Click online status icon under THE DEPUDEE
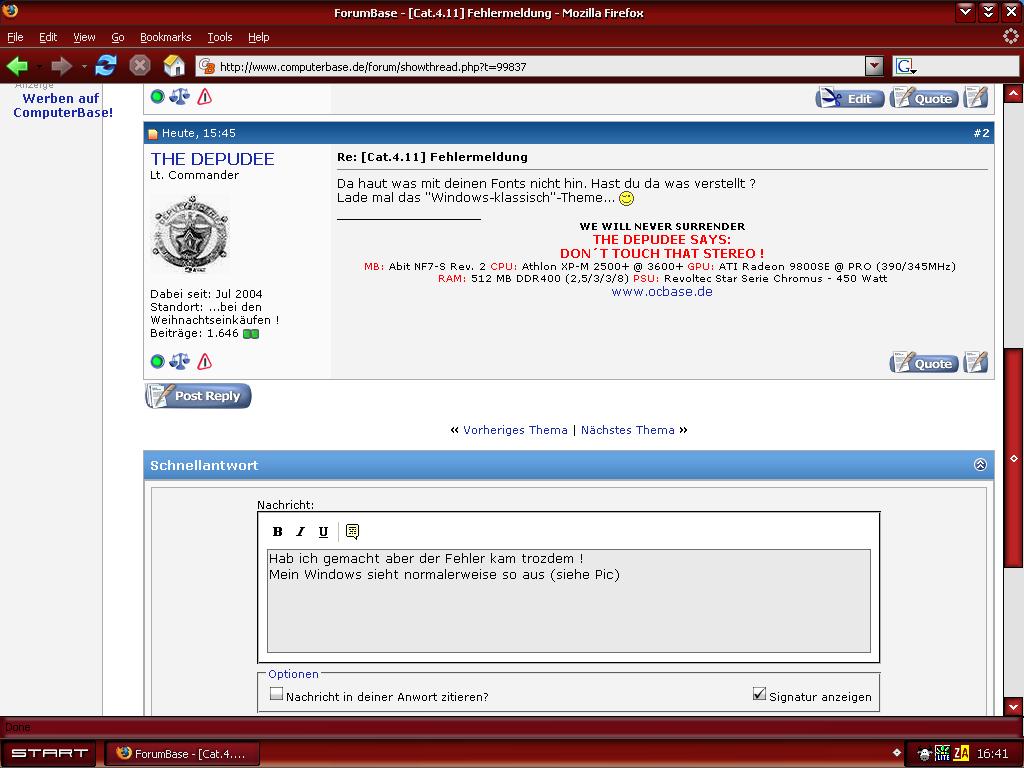 157,361
